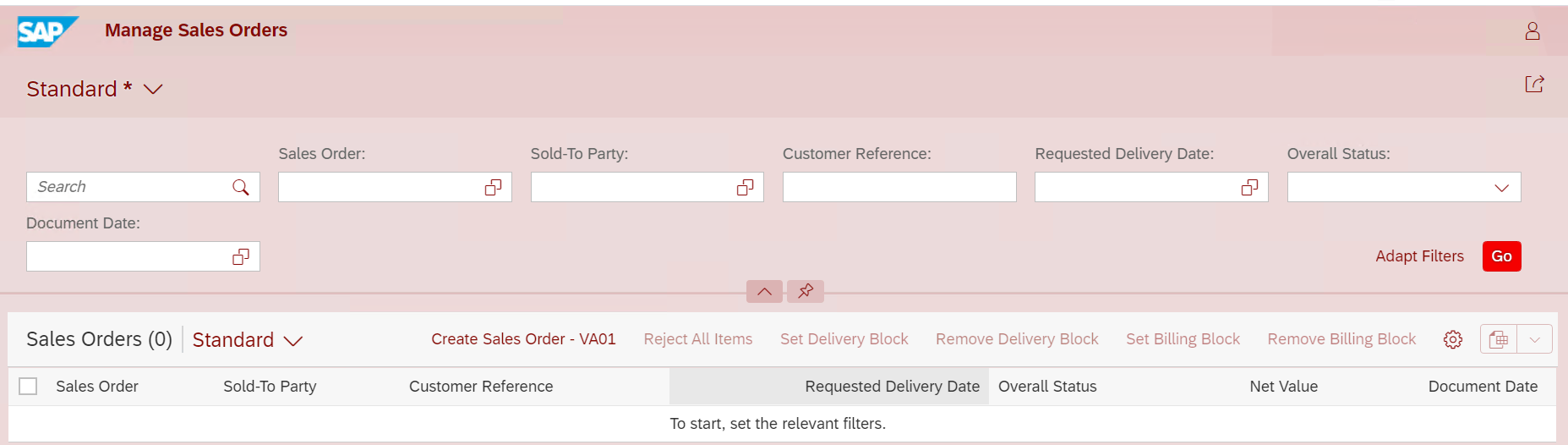Click the Go button
1568x445 pixels.
pos(1501,256)
